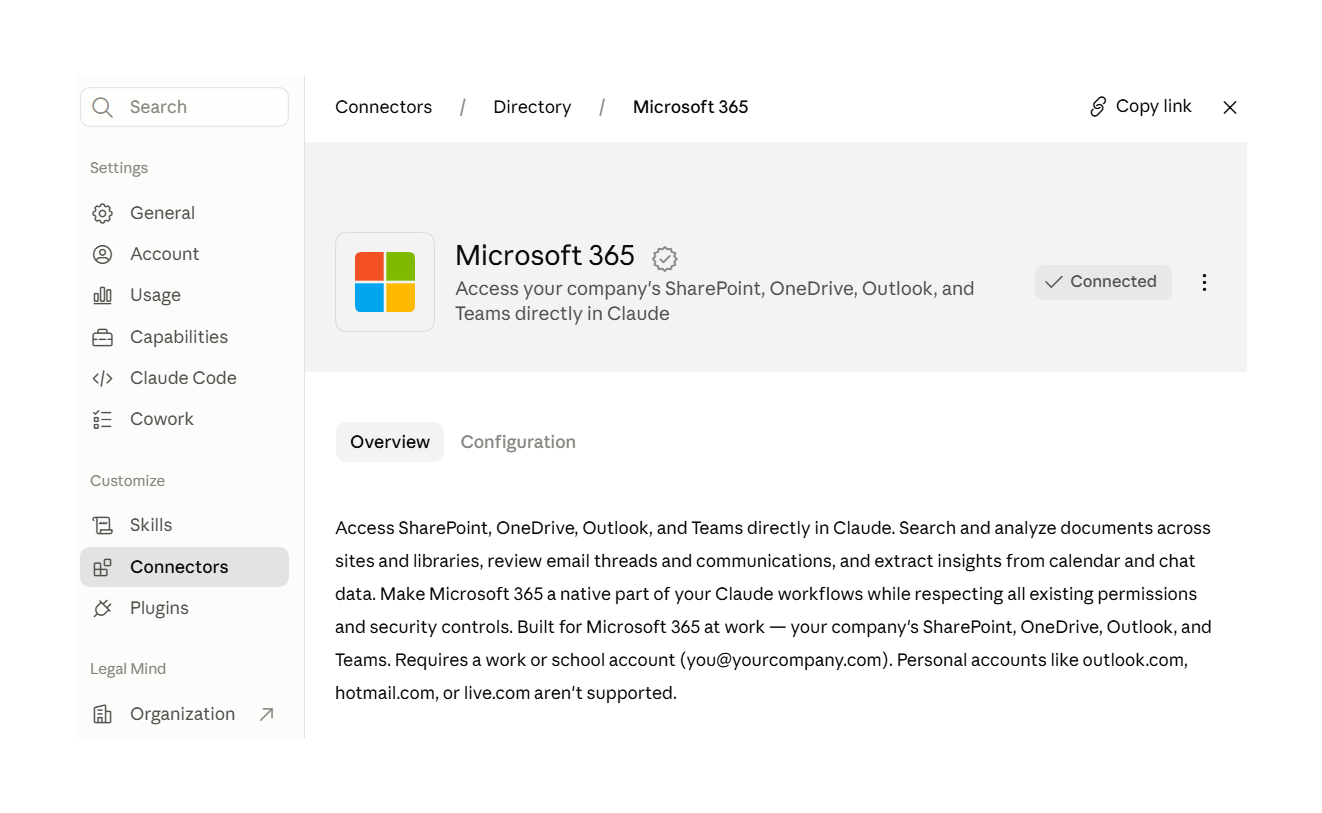
Task: Open Account settings
Action: tap(184, 254)
